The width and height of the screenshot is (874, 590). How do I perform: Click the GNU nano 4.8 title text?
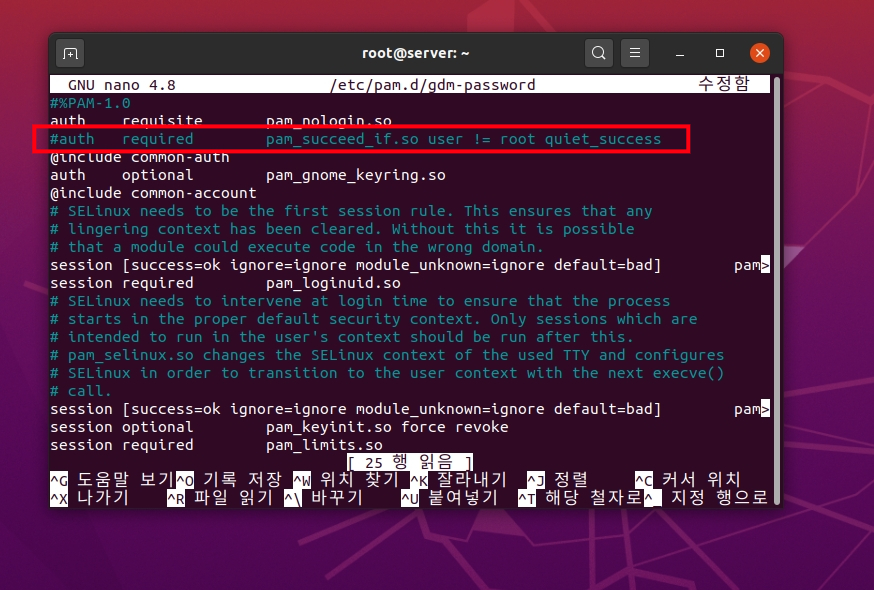(122, 85)
